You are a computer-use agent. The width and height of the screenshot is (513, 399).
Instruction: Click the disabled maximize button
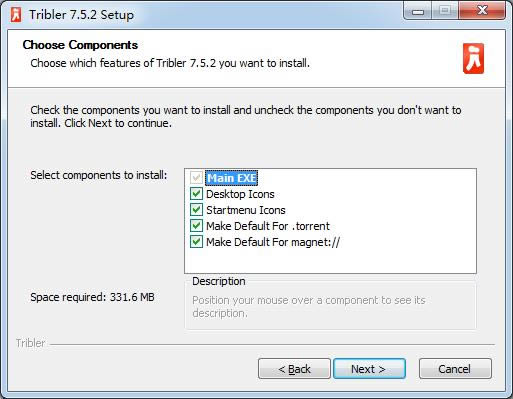click(445, 11)
